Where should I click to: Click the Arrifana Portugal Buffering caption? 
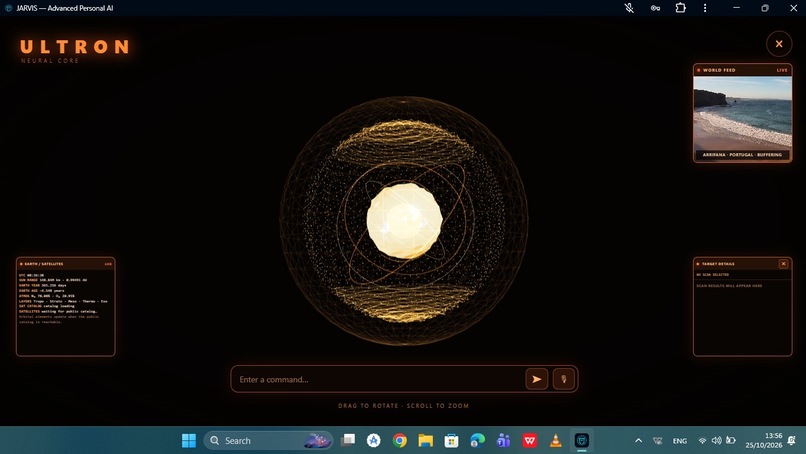point(742,154)
